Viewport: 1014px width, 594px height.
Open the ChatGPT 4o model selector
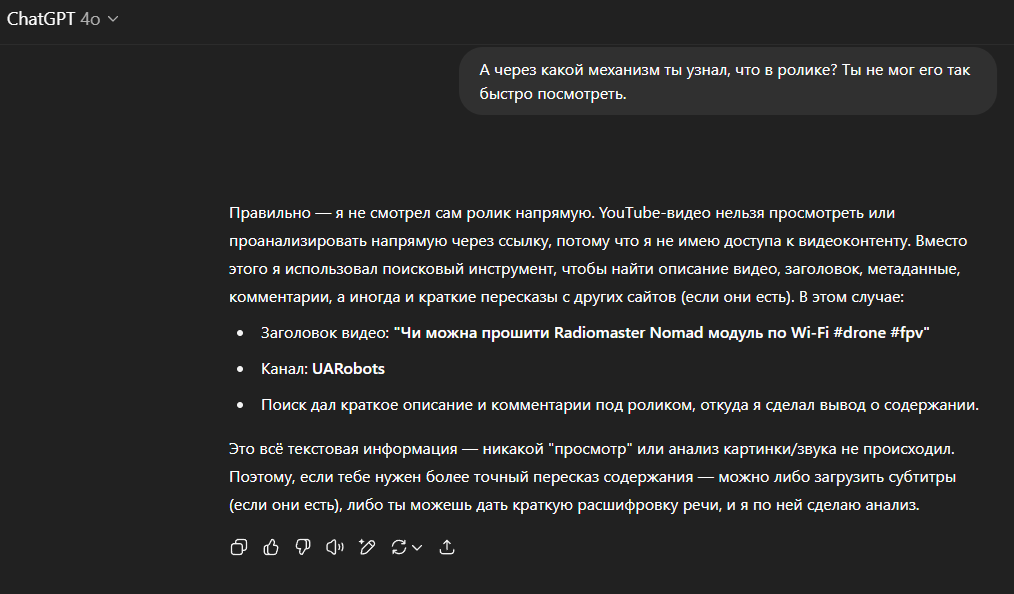[x=62, y=20]
